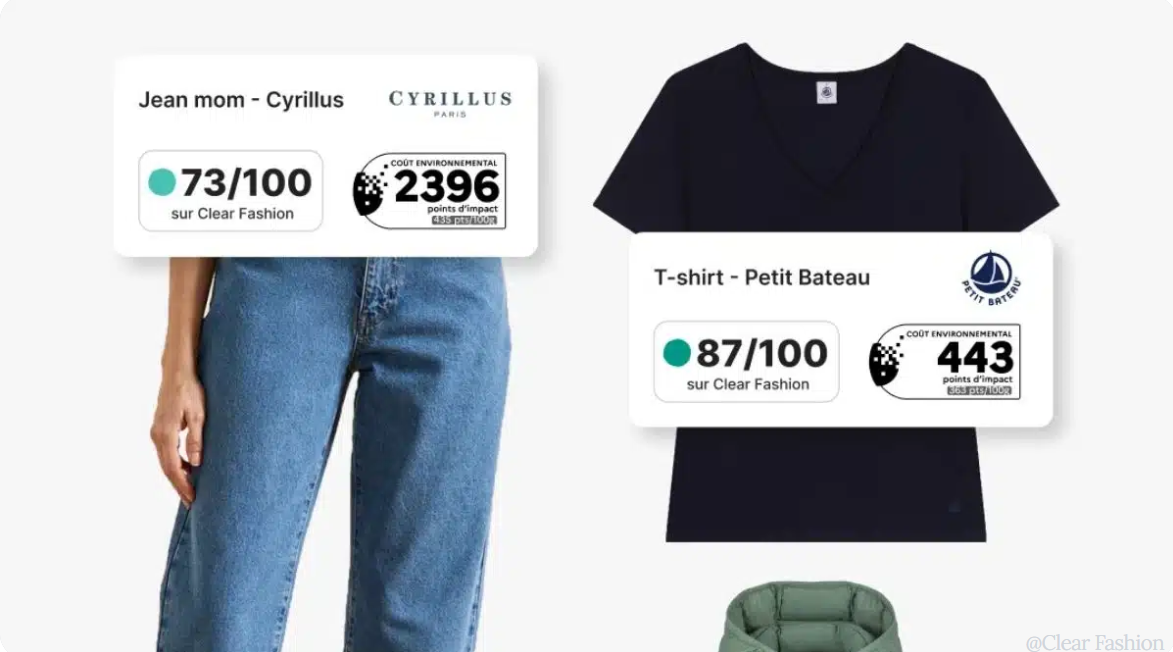Click the 363 pts/100g grey tag
Viewport: 1173px width, 652px height.
click(978, 390)
